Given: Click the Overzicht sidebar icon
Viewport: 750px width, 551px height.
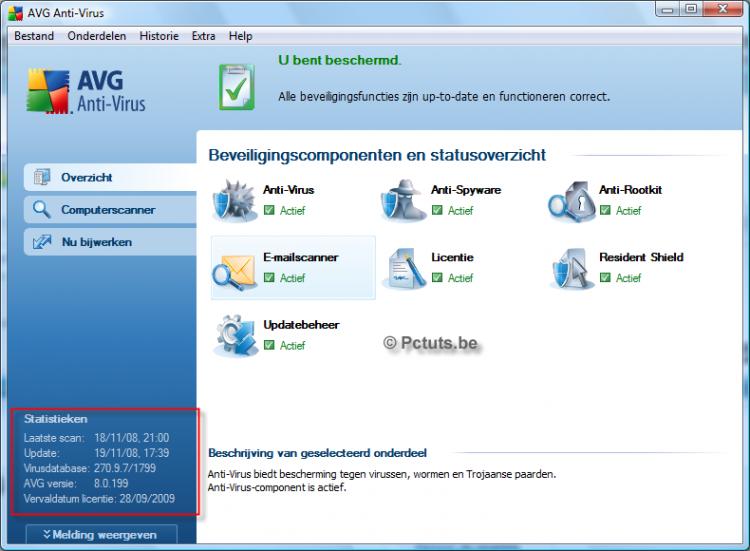Looking at the screenshot, I should [x=42, y=177].
